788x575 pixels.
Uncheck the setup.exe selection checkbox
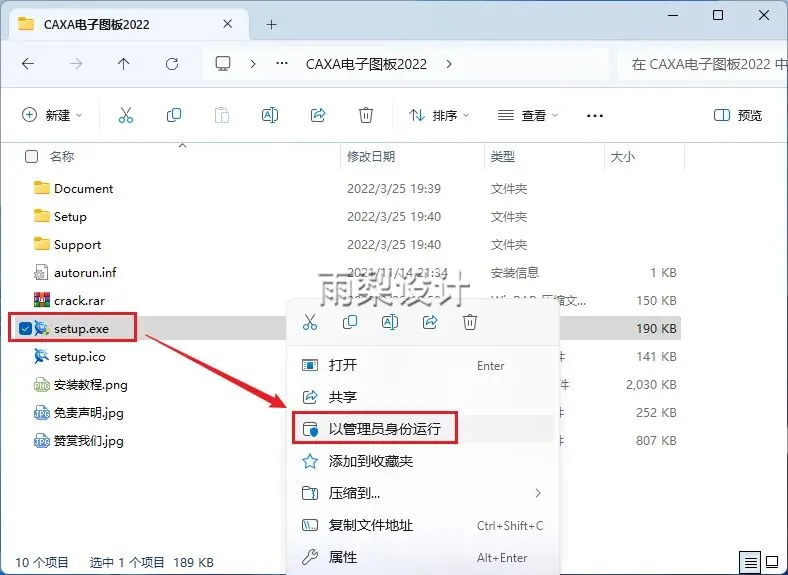25,328
